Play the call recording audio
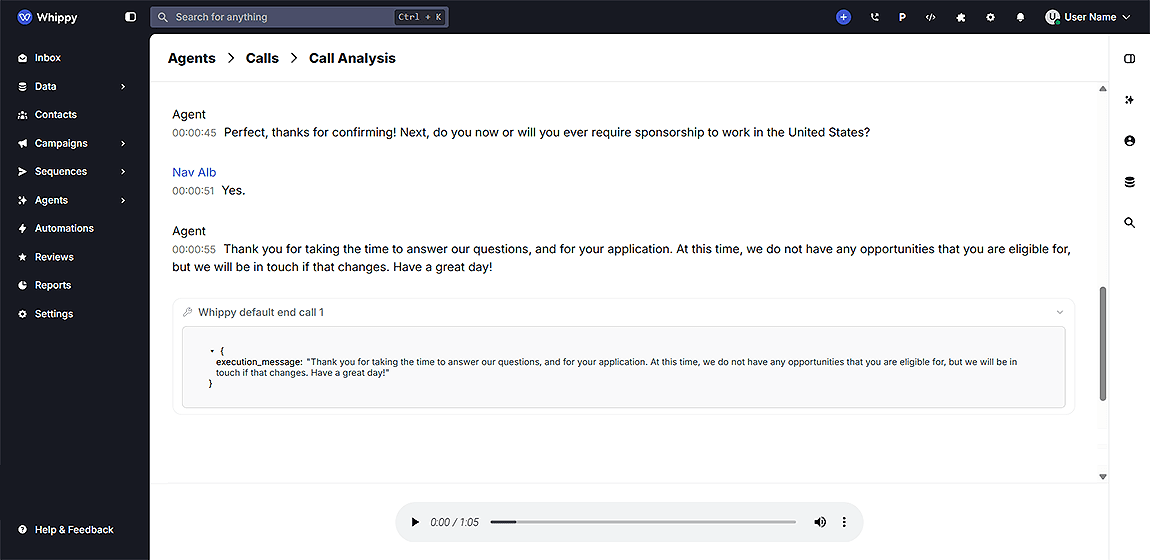This screenshot has width=1150, height=560. click(415, 522)
